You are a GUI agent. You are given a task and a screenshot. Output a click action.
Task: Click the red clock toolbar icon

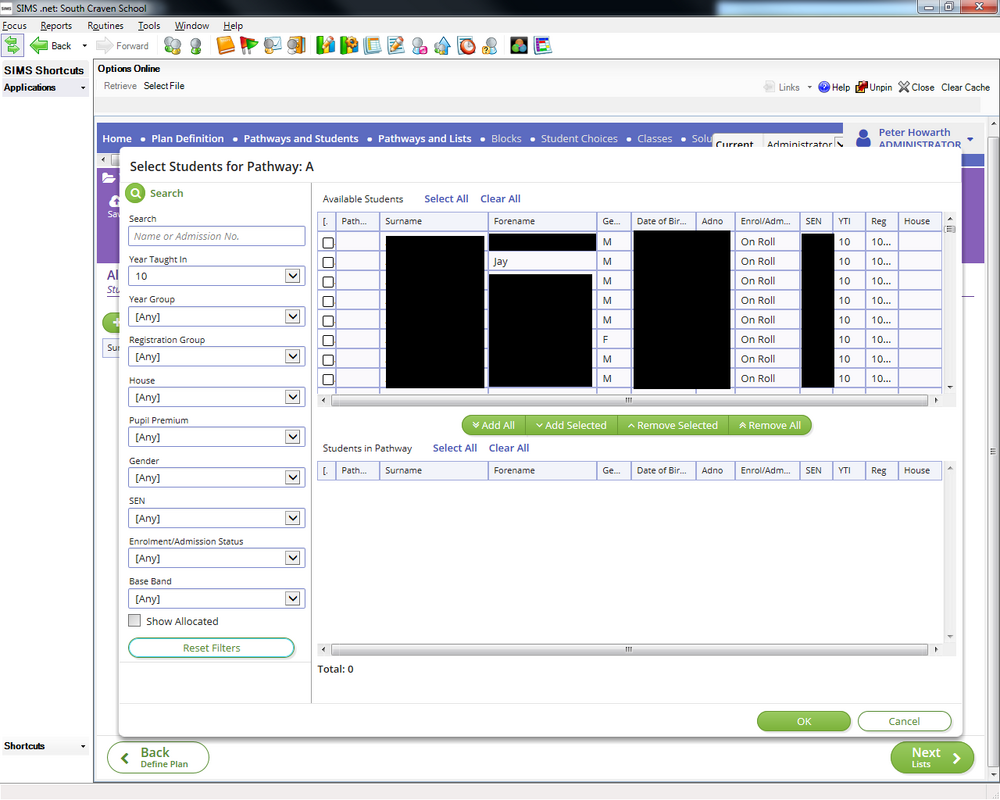tap(466, 46)
